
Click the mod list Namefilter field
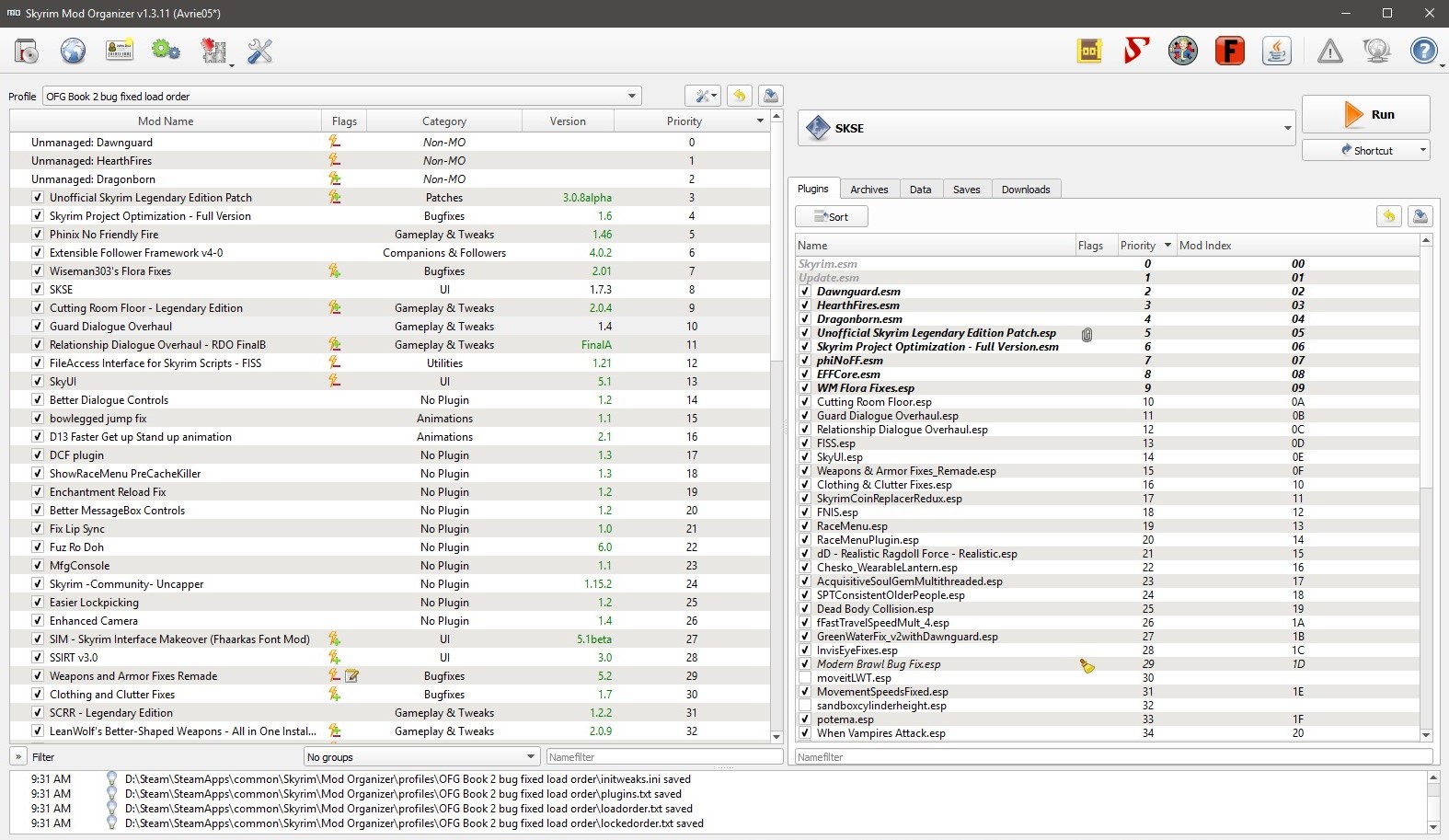[x=664, y=757]
